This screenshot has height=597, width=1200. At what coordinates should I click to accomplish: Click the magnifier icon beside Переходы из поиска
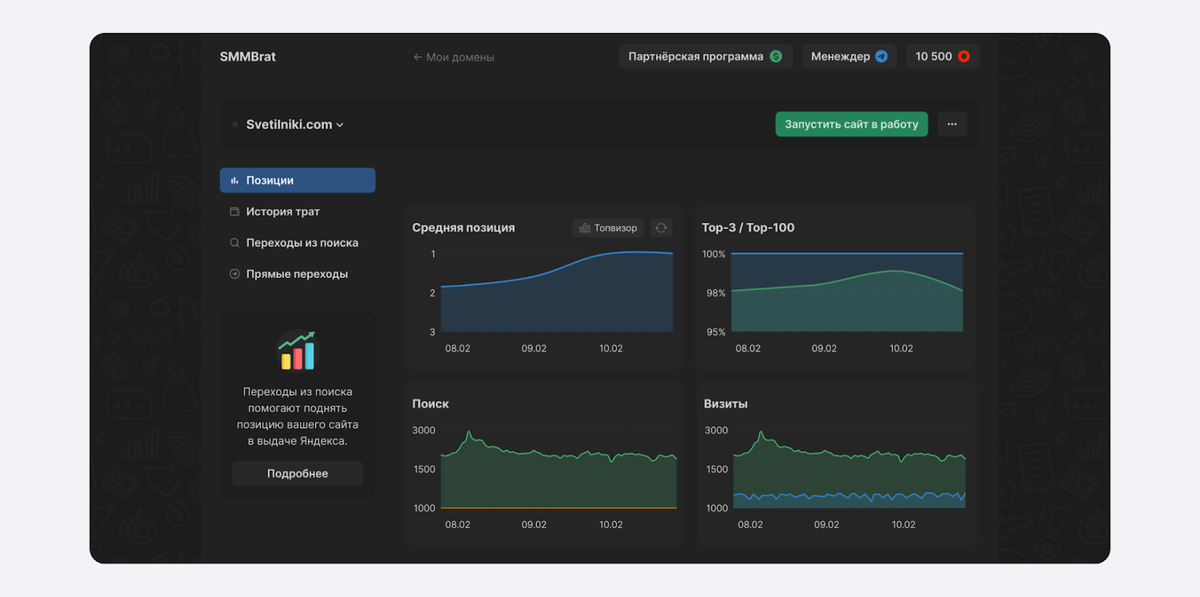click(235, 243)
